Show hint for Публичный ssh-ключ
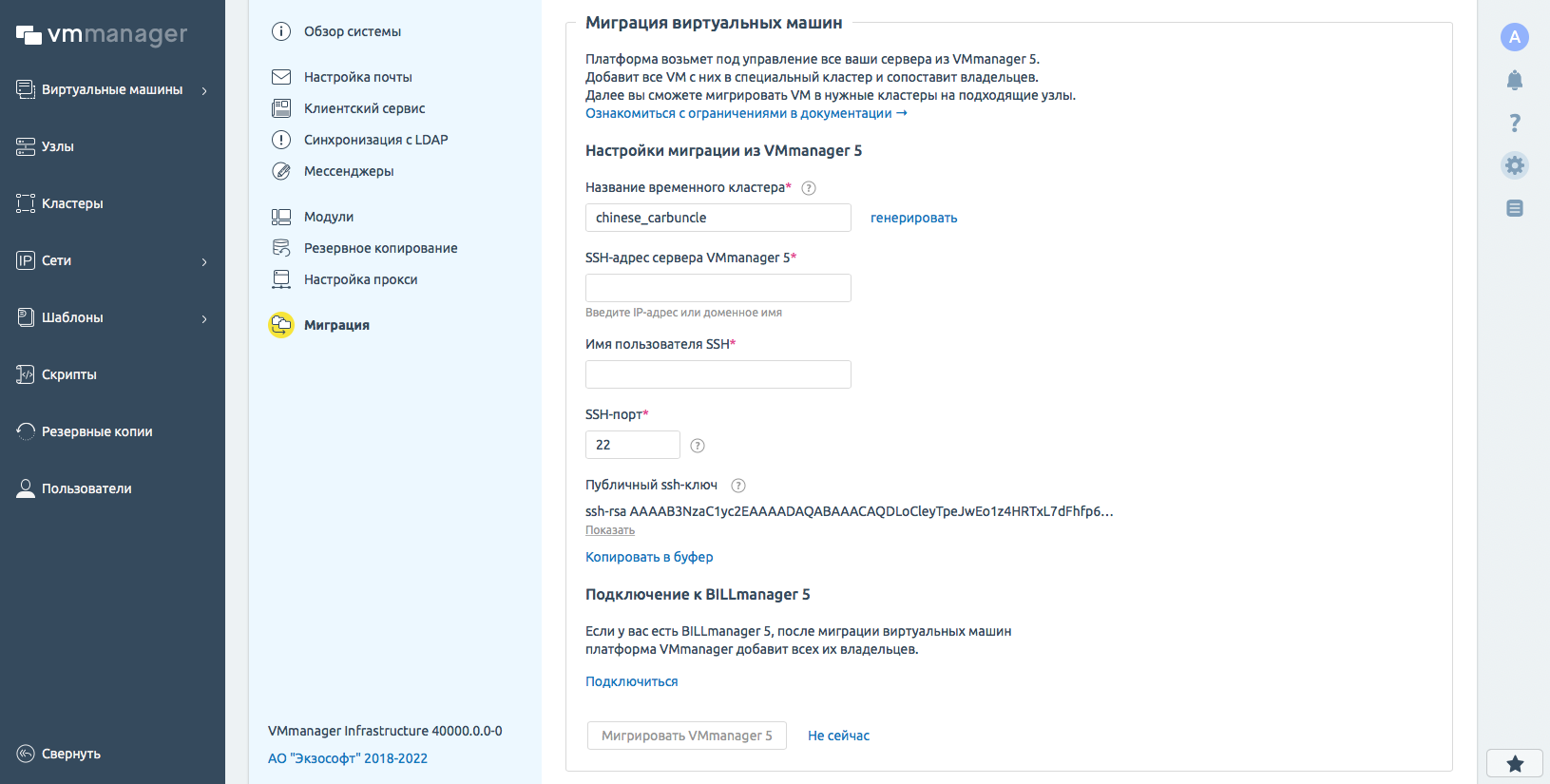The height and width of the screenshot is (784, 1550). [738, 486]
